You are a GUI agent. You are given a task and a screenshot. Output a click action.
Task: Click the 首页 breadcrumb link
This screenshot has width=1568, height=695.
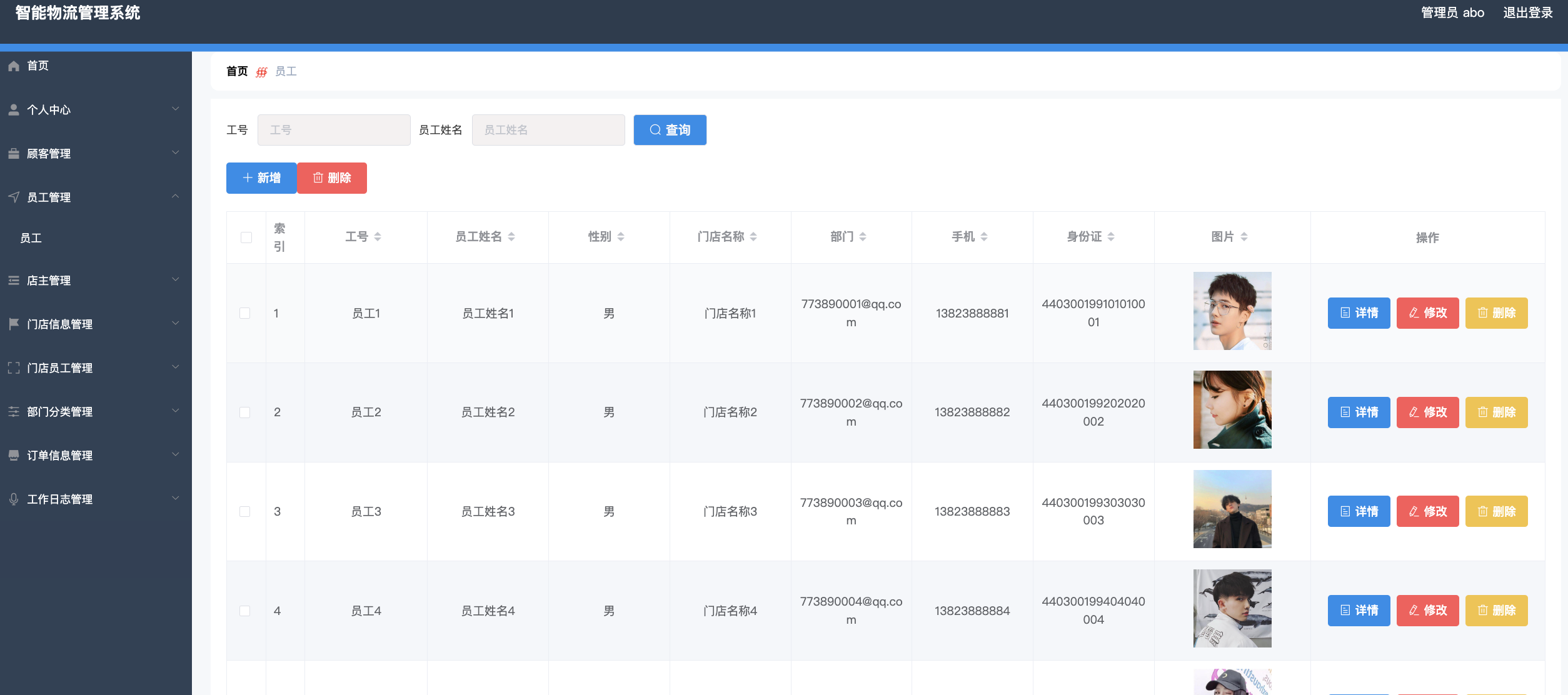(237, 71)
